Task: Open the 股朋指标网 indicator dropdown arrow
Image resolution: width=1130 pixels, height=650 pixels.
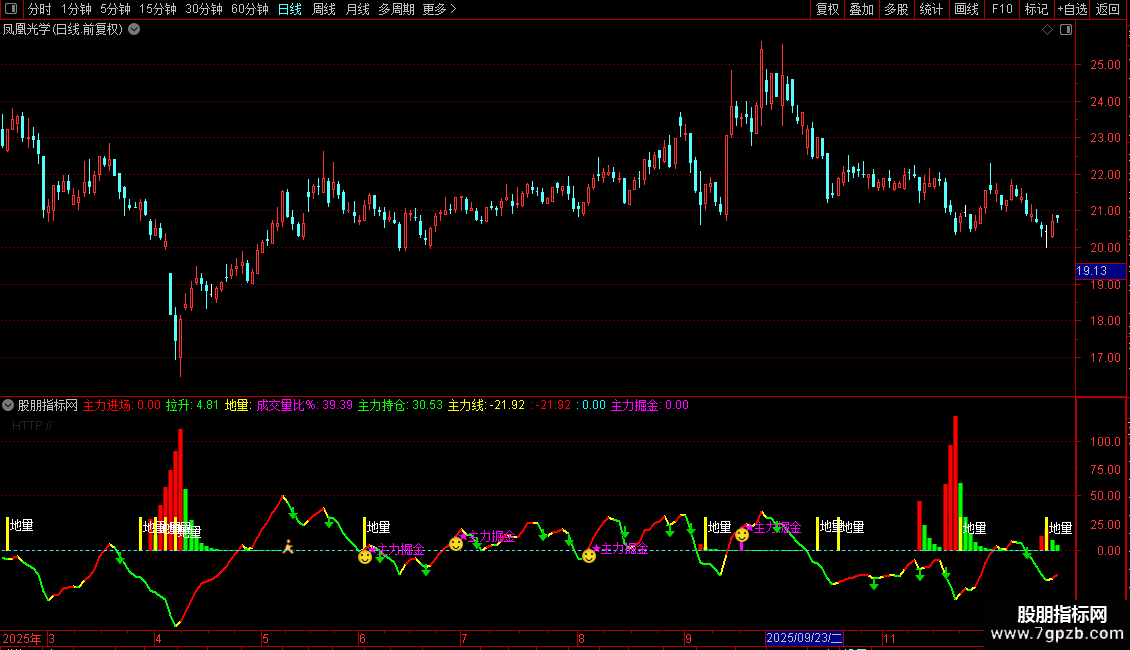Action: pos(8,405)
